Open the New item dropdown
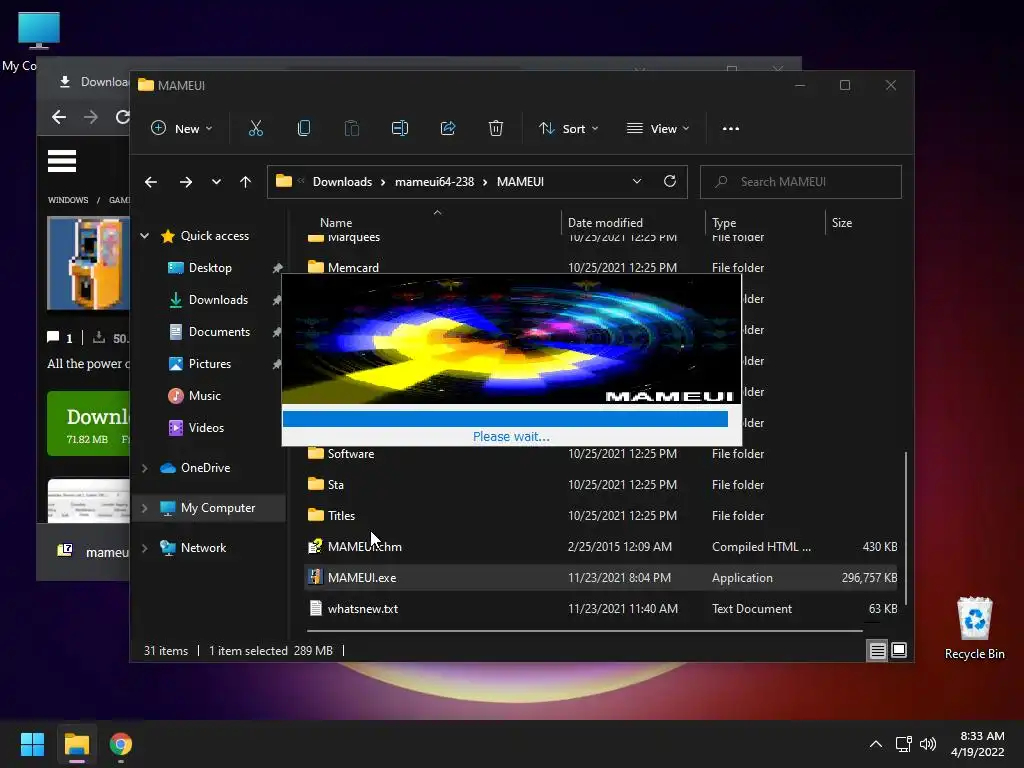The height and width of the screenshot is (768, 1024). coord(182,129)
